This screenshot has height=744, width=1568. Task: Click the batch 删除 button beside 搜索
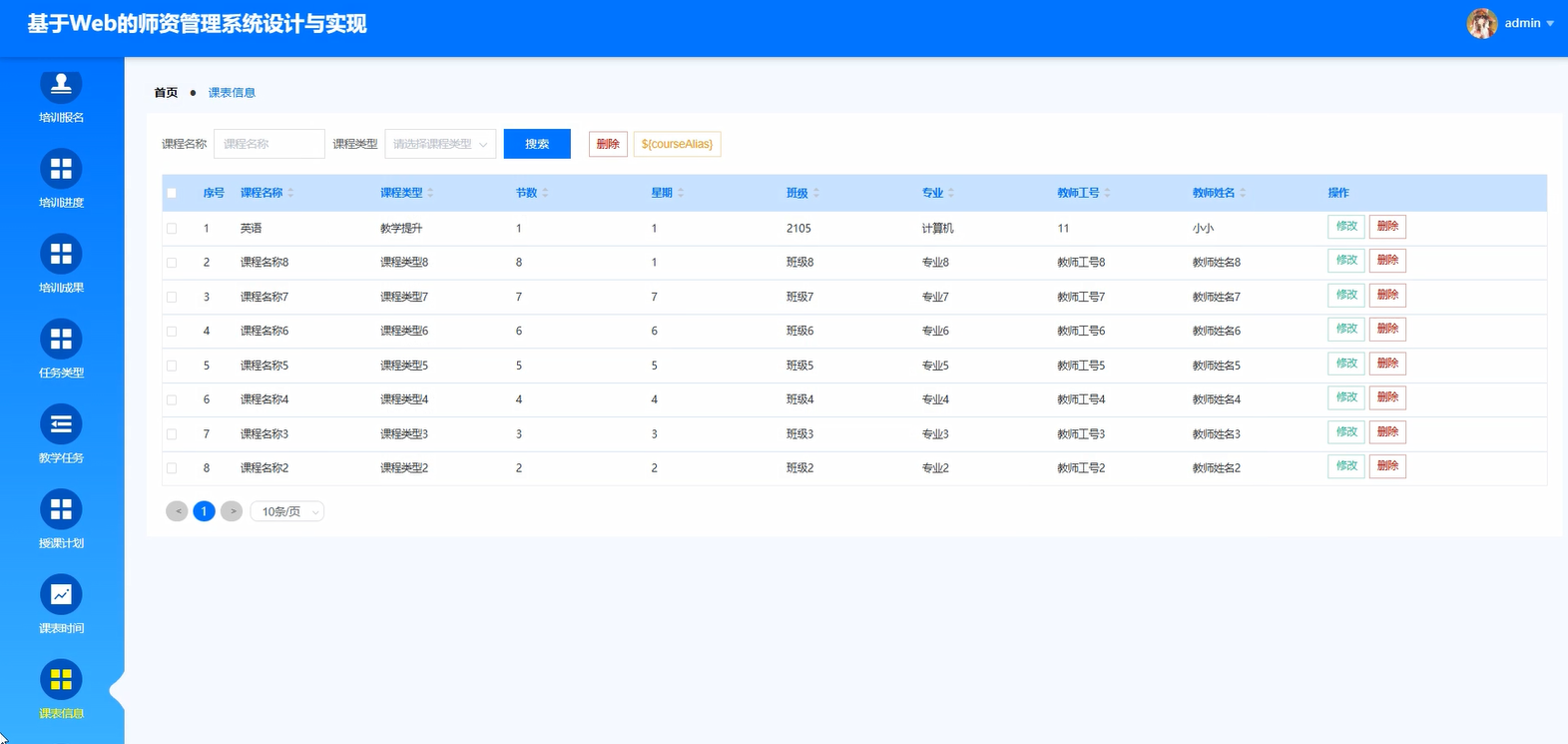click(608, 144)
